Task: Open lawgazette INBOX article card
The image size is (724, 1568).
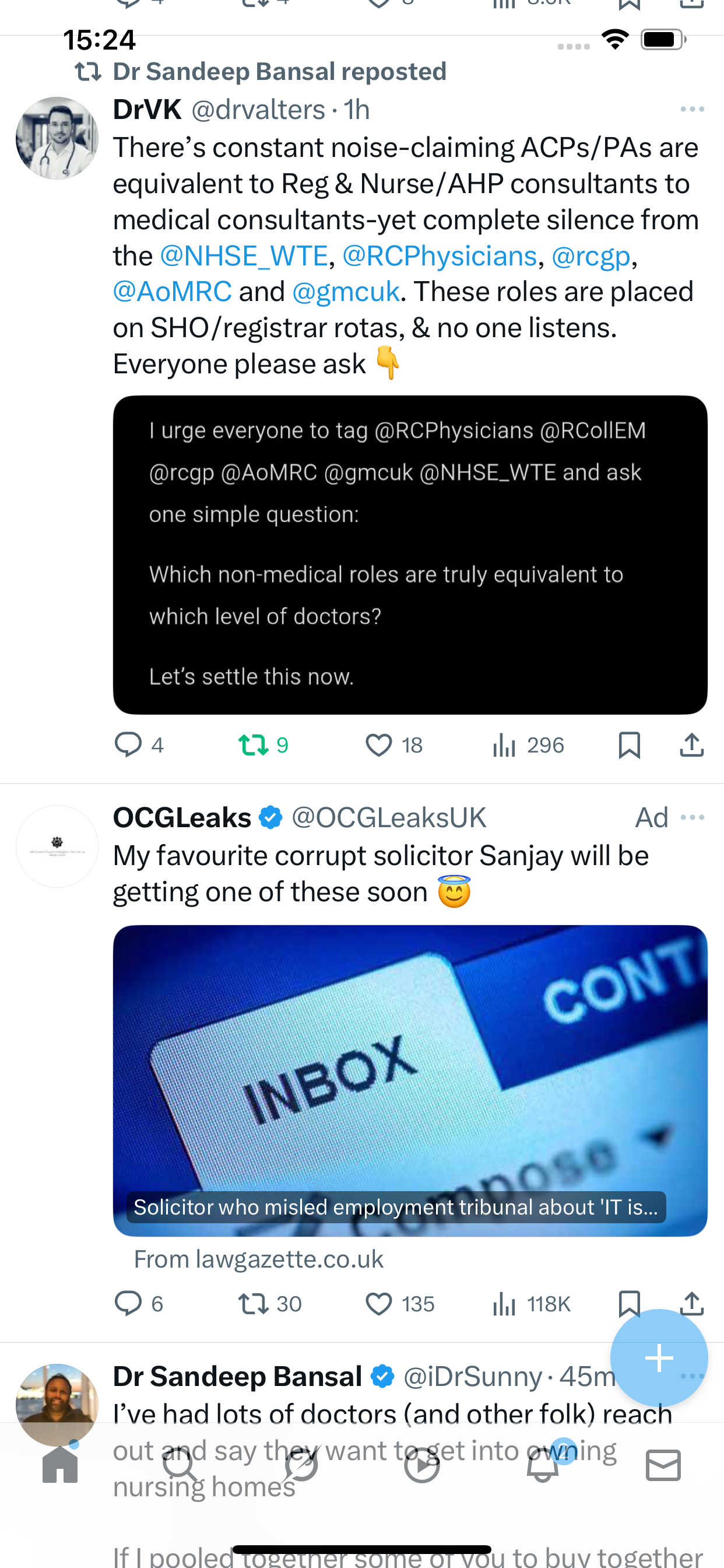Action: (410, 1080)
